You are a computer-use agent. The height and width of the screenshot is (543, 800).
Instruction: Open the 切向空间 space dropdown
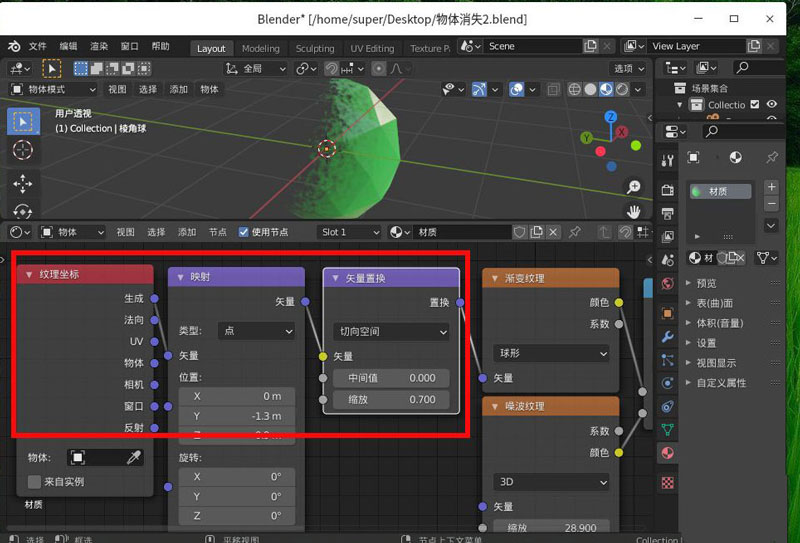pos(391,332)
